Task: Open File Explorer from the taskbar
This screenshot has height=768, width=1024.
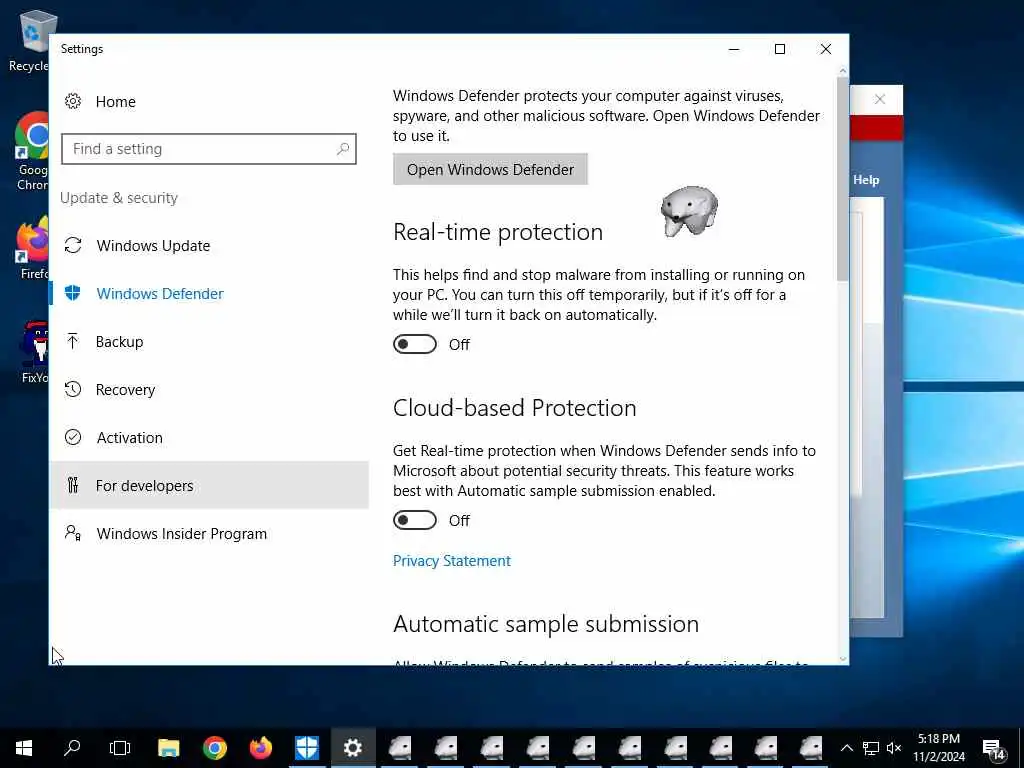Action: click(x=168, y=748)
